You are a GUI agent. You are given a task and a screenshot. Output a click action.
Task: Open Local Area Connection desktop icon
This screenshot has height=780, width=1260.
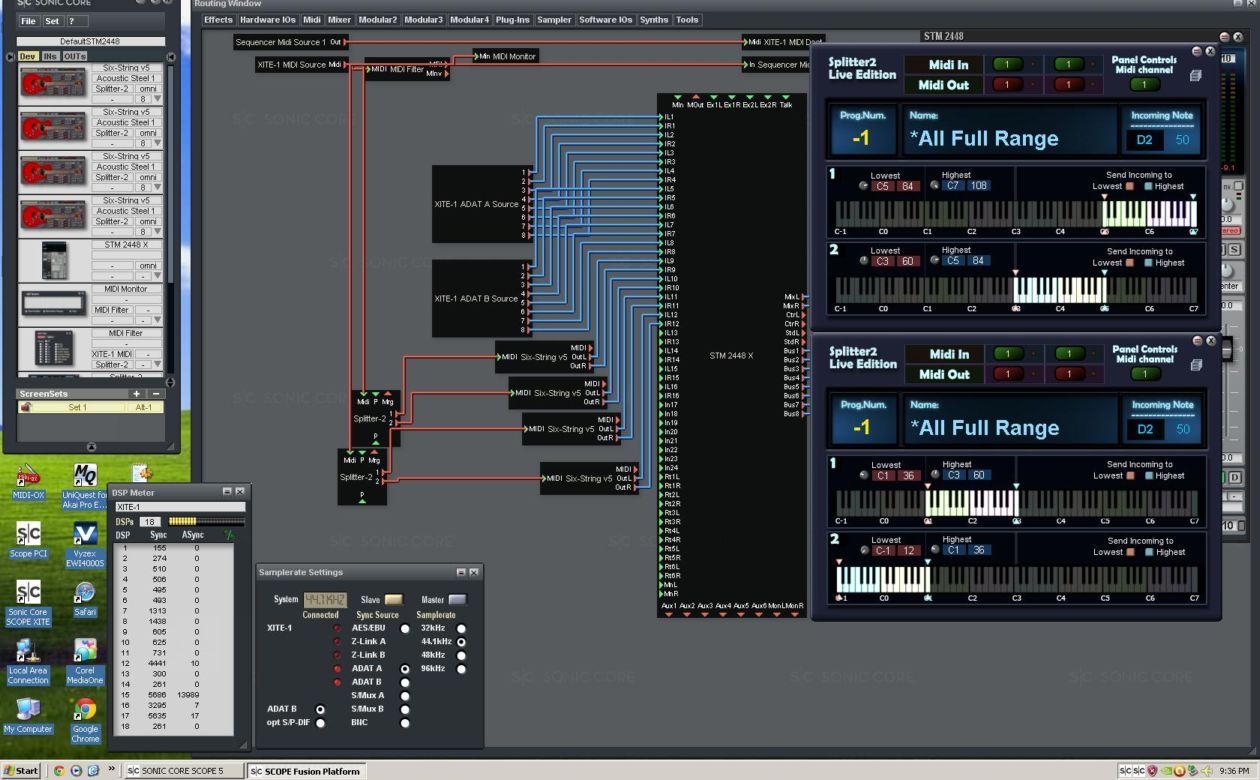point(28,661)
